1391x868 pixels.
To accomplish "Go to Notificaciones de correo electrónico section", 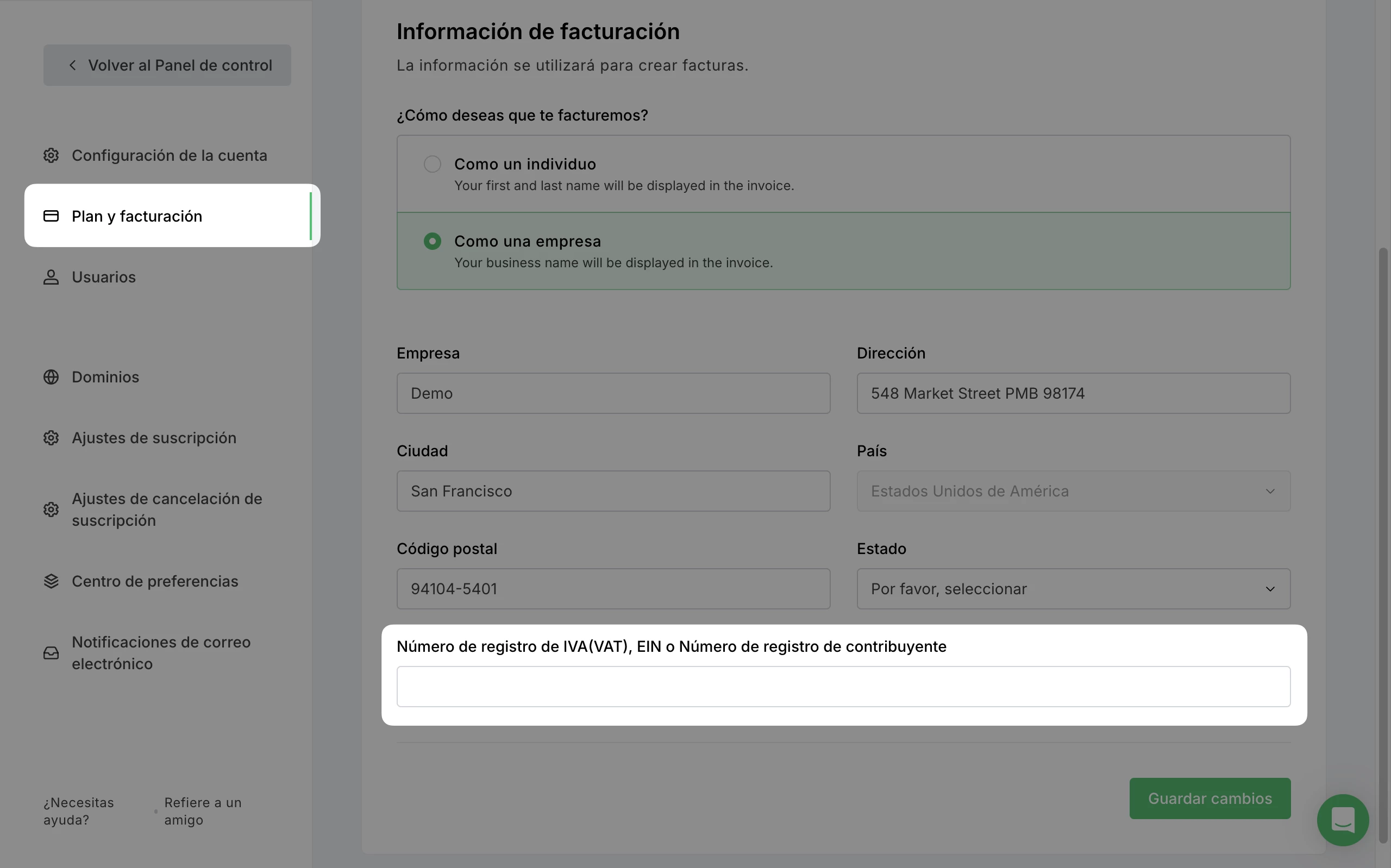I will [x=161, y=653].
